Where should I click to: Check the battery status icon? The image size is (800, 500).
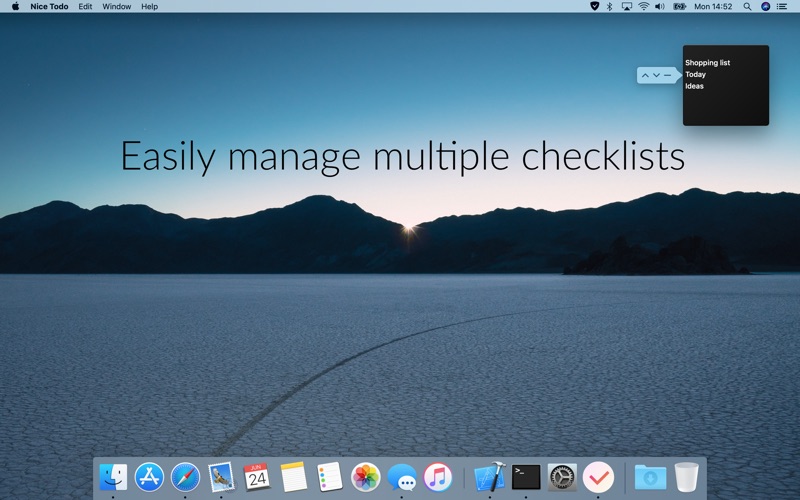pos(679,7)
